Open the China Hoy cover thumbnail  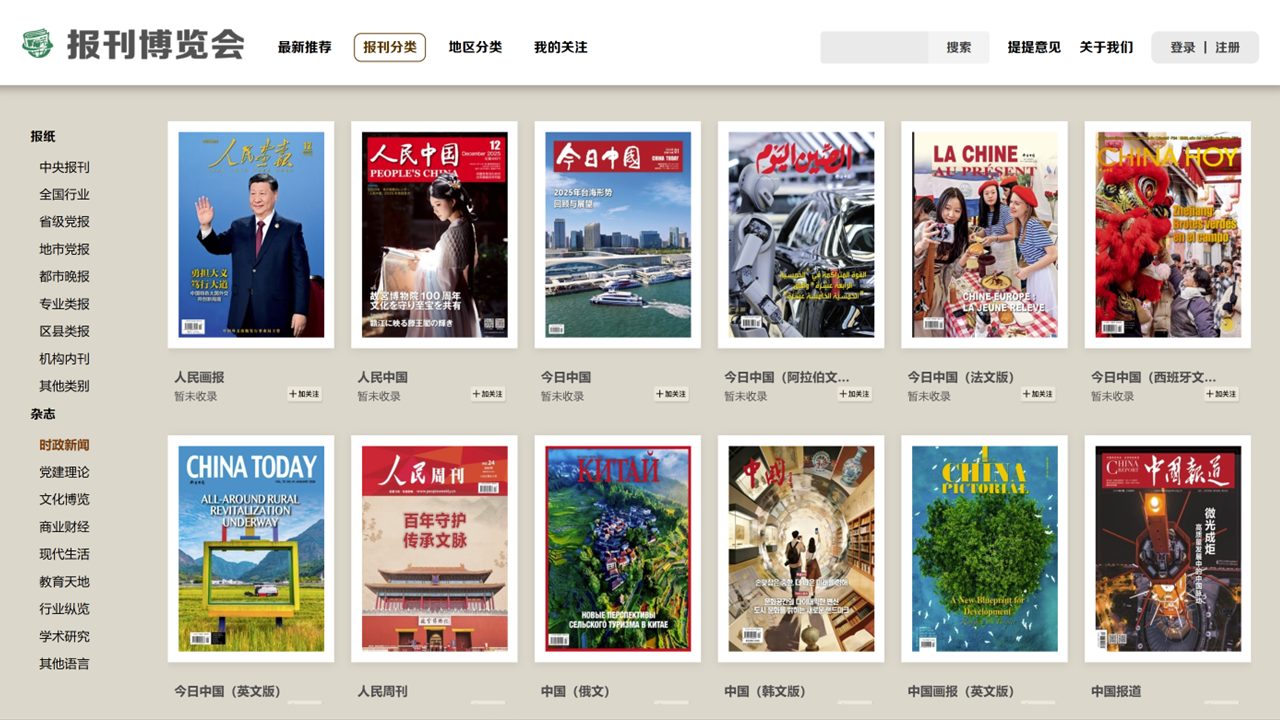pos(1168,235)
